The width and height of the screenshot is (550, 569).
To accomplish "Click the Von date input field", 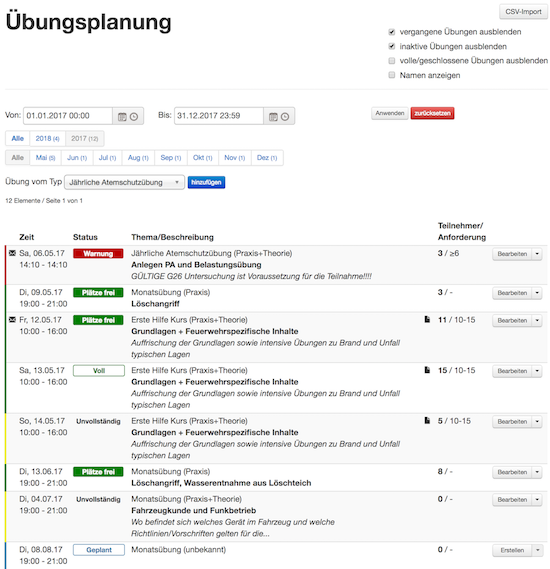I will (68, 116).
